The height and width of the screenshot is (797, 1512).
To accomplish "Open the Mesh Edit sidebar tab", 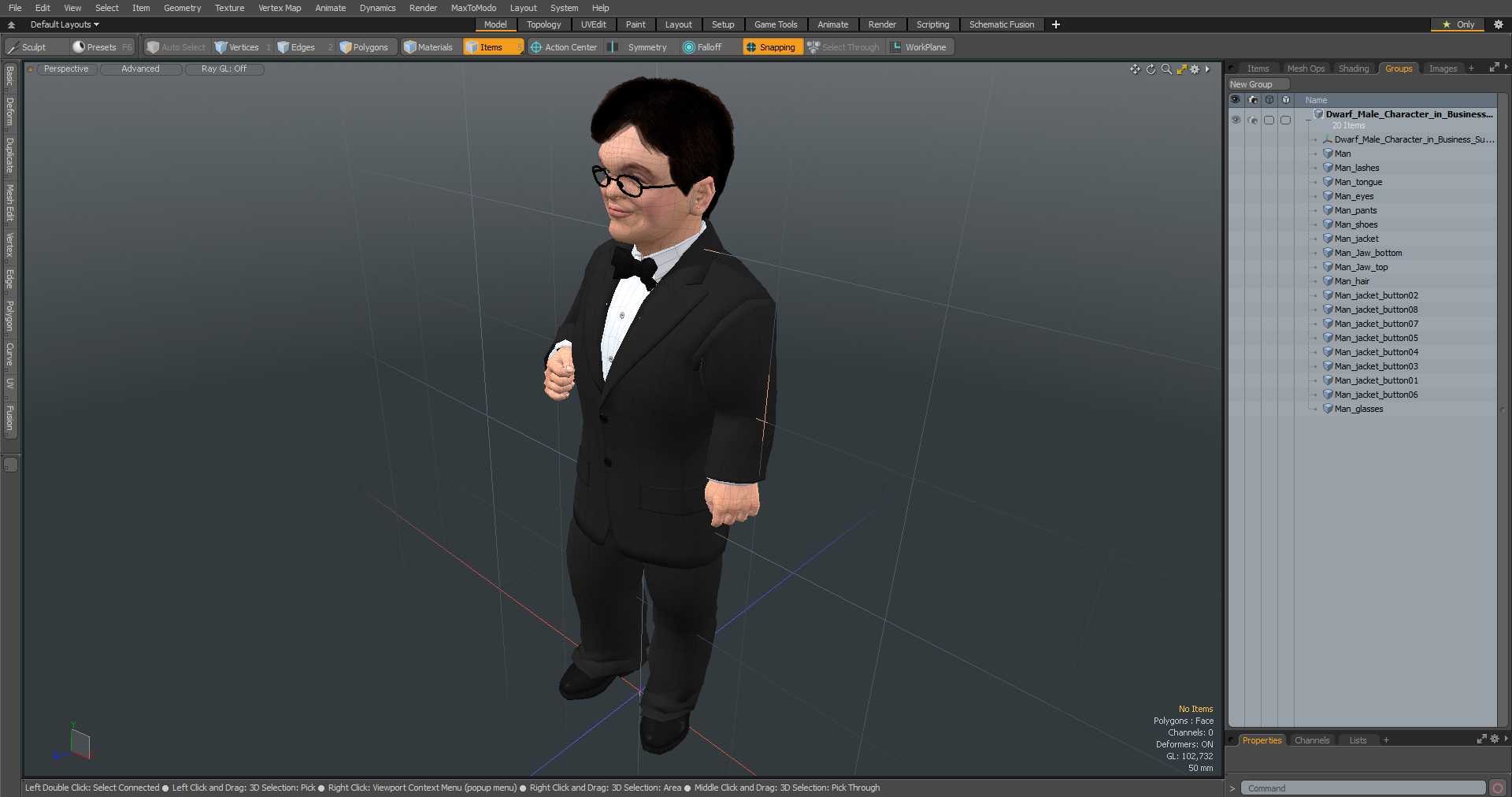I will [x=9, y=203].
